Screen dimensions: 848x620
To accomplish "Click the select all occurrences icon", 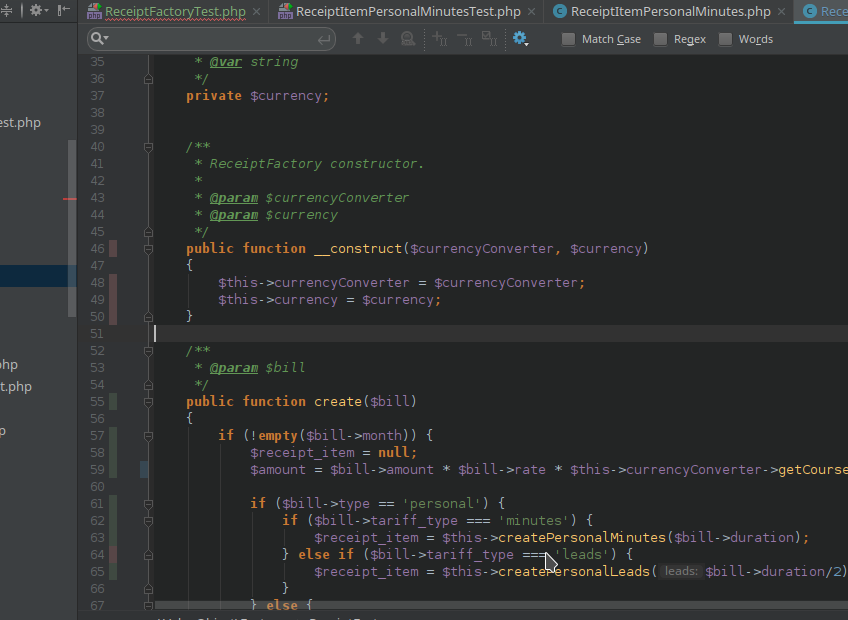I will [489, 38].
